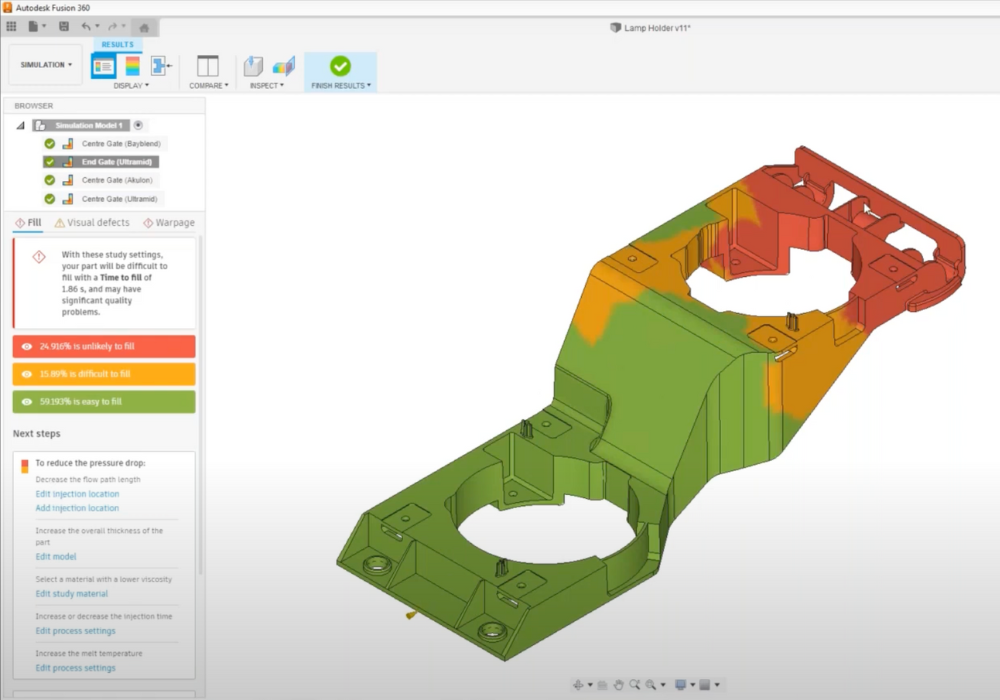The width and height of the screenshot is (1000, 700).
Task: Open the display settings monitor icon
Action: (x=680, y=685)
